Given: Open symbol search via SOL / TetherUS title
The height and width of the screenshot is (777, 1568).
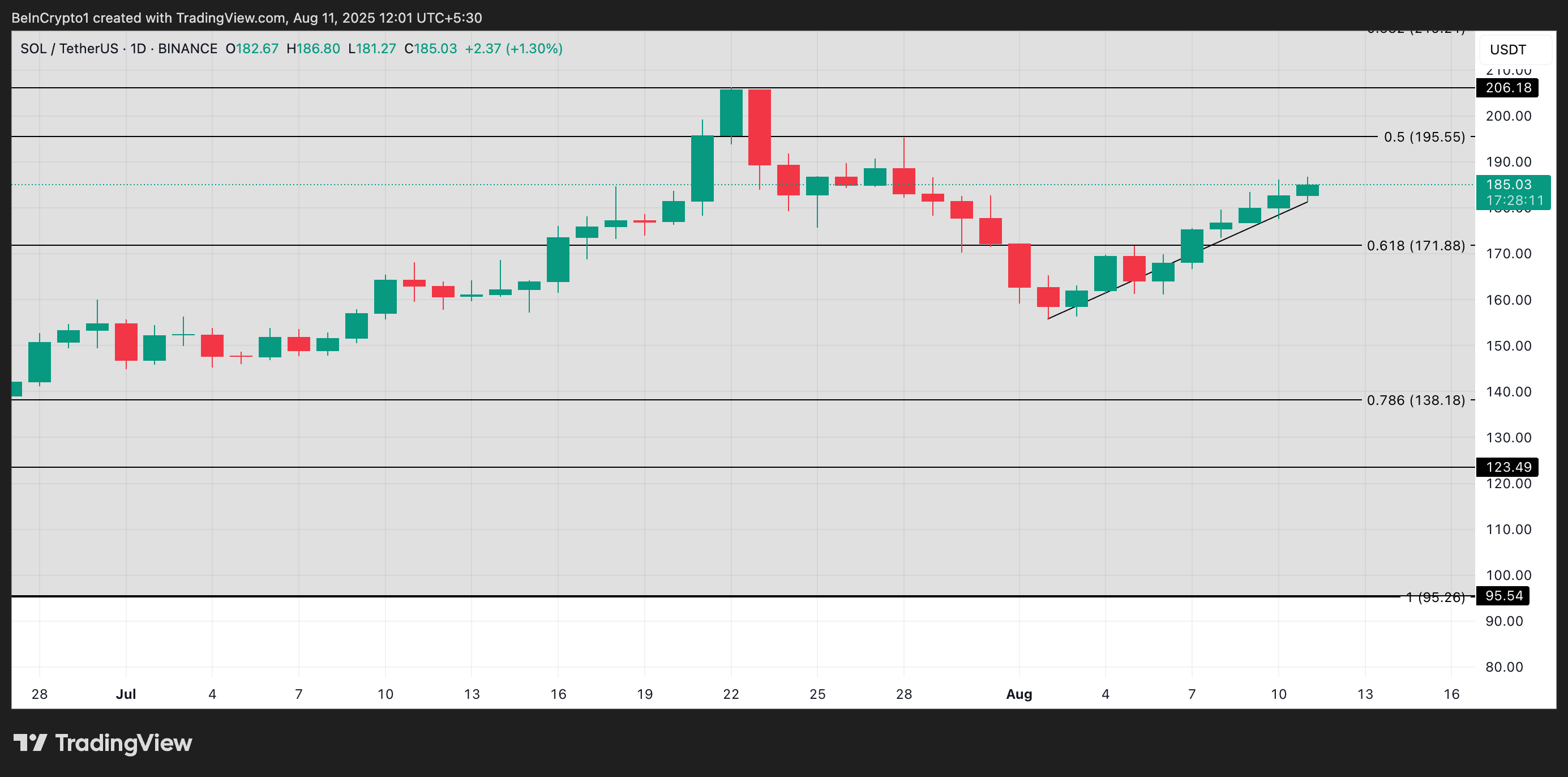Looking at the screenshot, I should pos(69,49).
